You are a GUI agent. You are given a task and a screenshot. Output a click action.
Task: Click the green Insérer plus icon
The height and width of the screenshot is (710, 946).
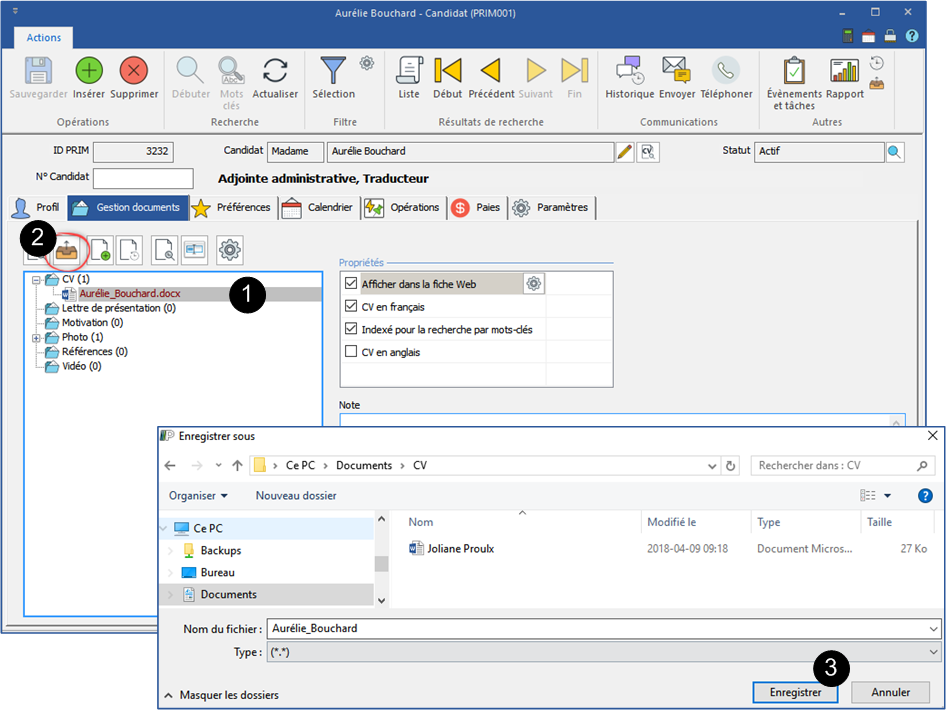tap(89, 71)
